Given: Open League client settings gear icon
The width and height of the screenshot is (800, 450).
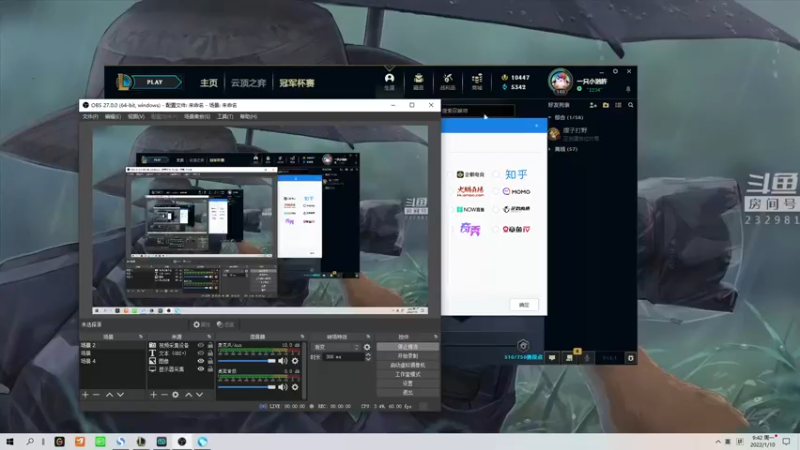Looking at the screenshot, I should [615, 71].
